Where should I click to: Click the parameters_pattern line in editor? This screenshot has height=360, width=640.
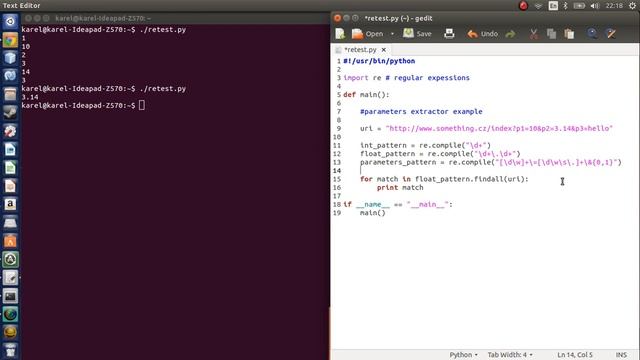[491, 162]
